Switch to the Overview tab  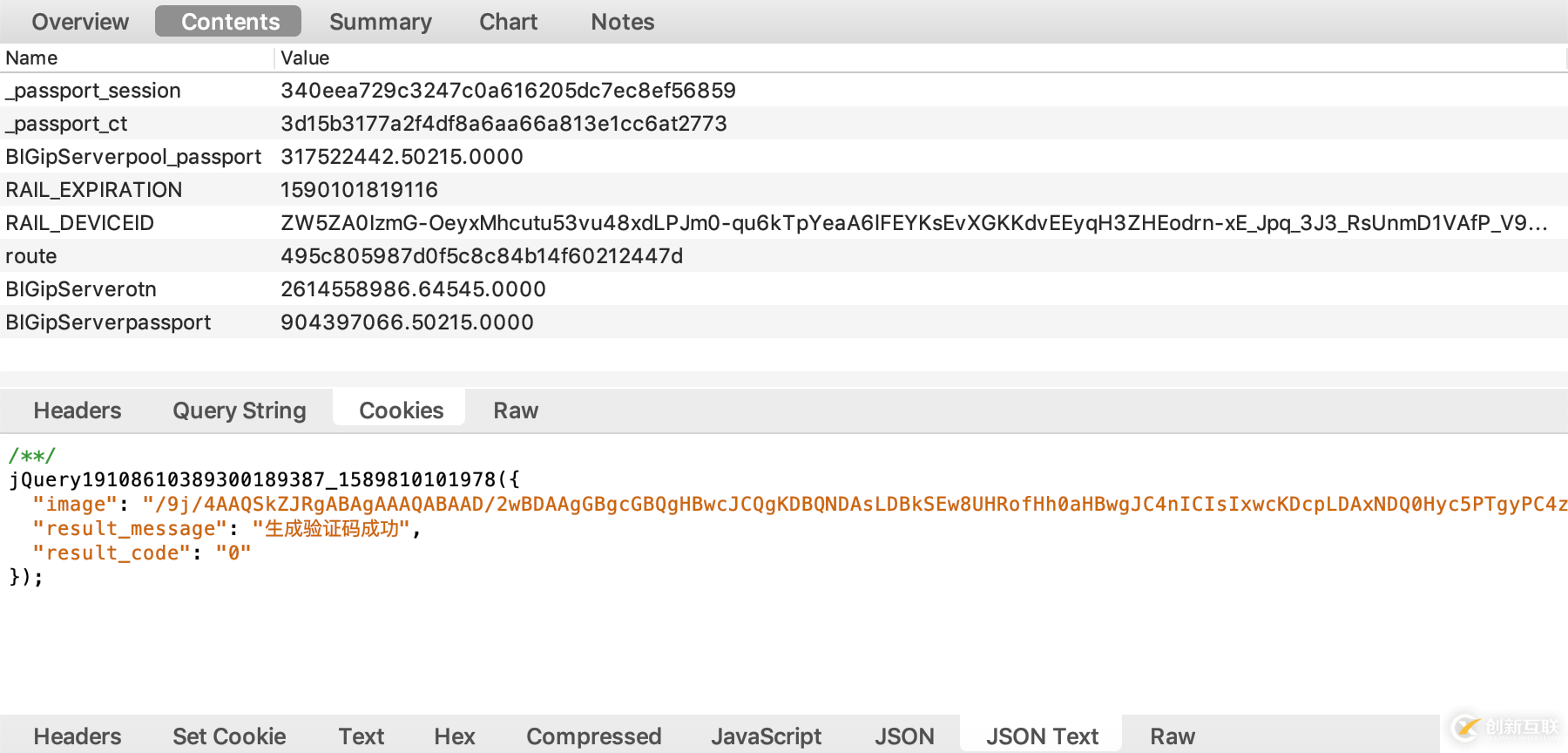(80, 22)
